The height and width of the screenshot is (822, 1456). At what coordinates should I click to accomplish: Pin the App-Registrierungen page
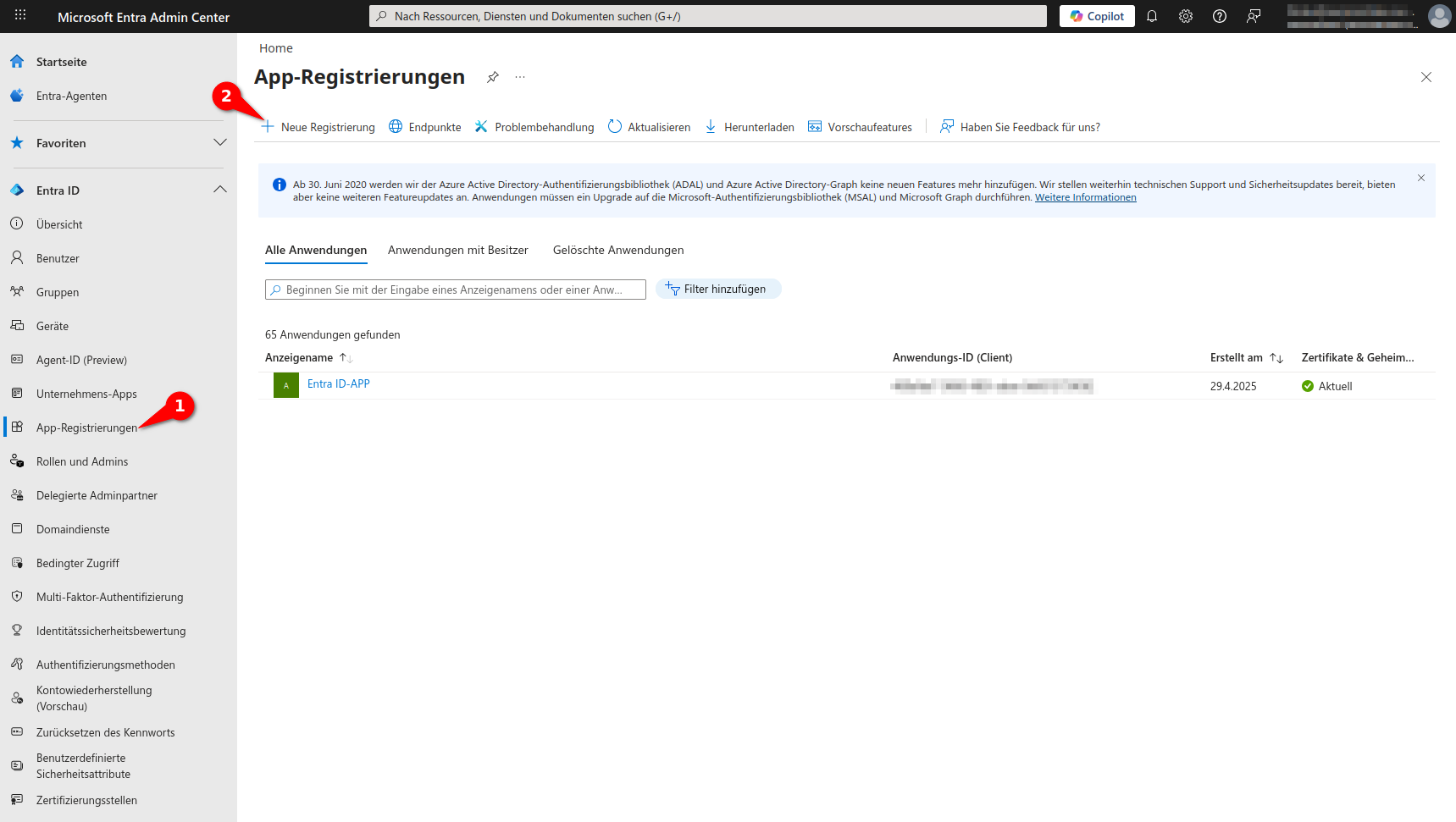point(492,77)
